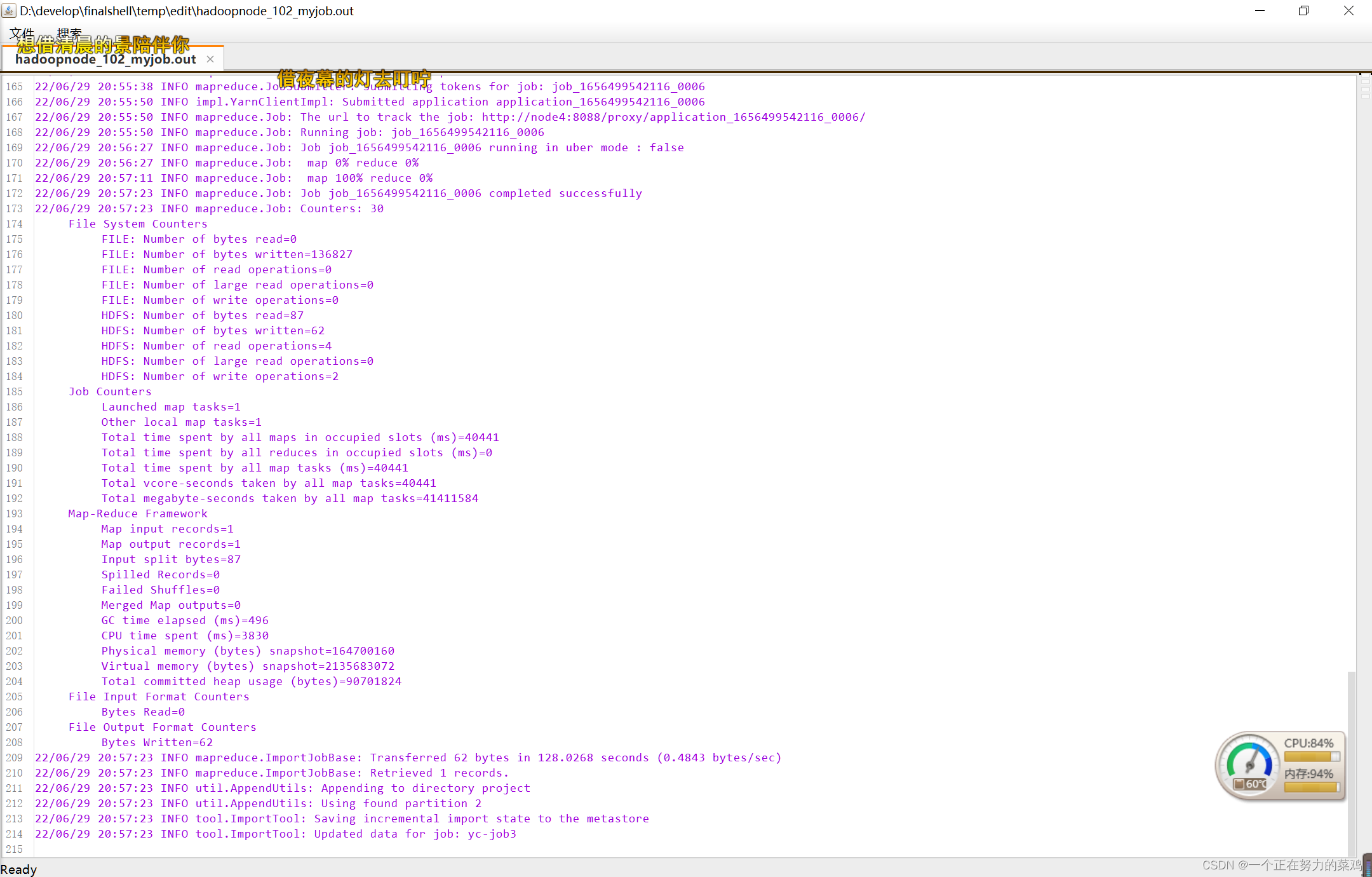Click the Java app icon in title bar
Screen dimensions: 1372x877
pos(9,11)
